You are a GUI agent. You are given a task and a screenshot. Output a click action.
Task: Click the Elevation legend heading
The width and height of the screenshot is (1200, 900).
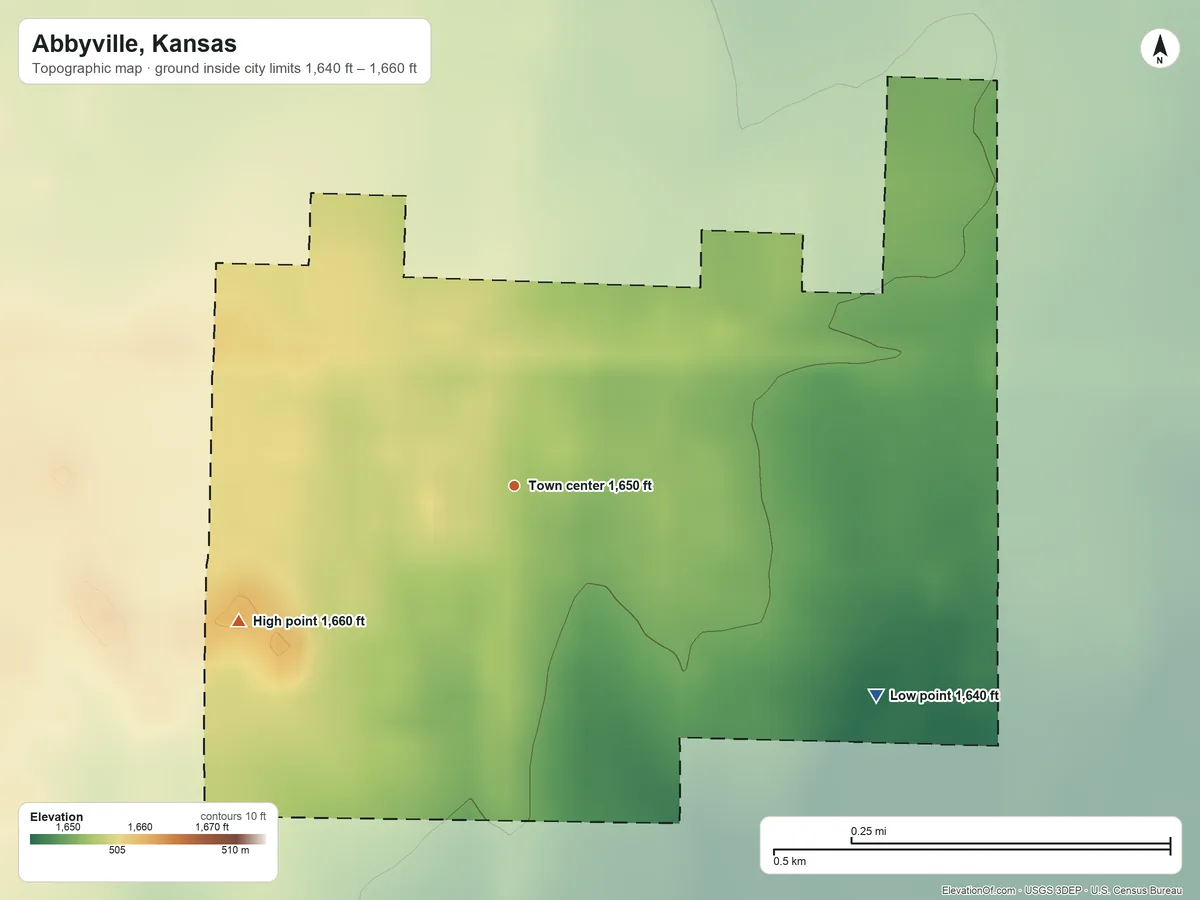click(57, 817)
